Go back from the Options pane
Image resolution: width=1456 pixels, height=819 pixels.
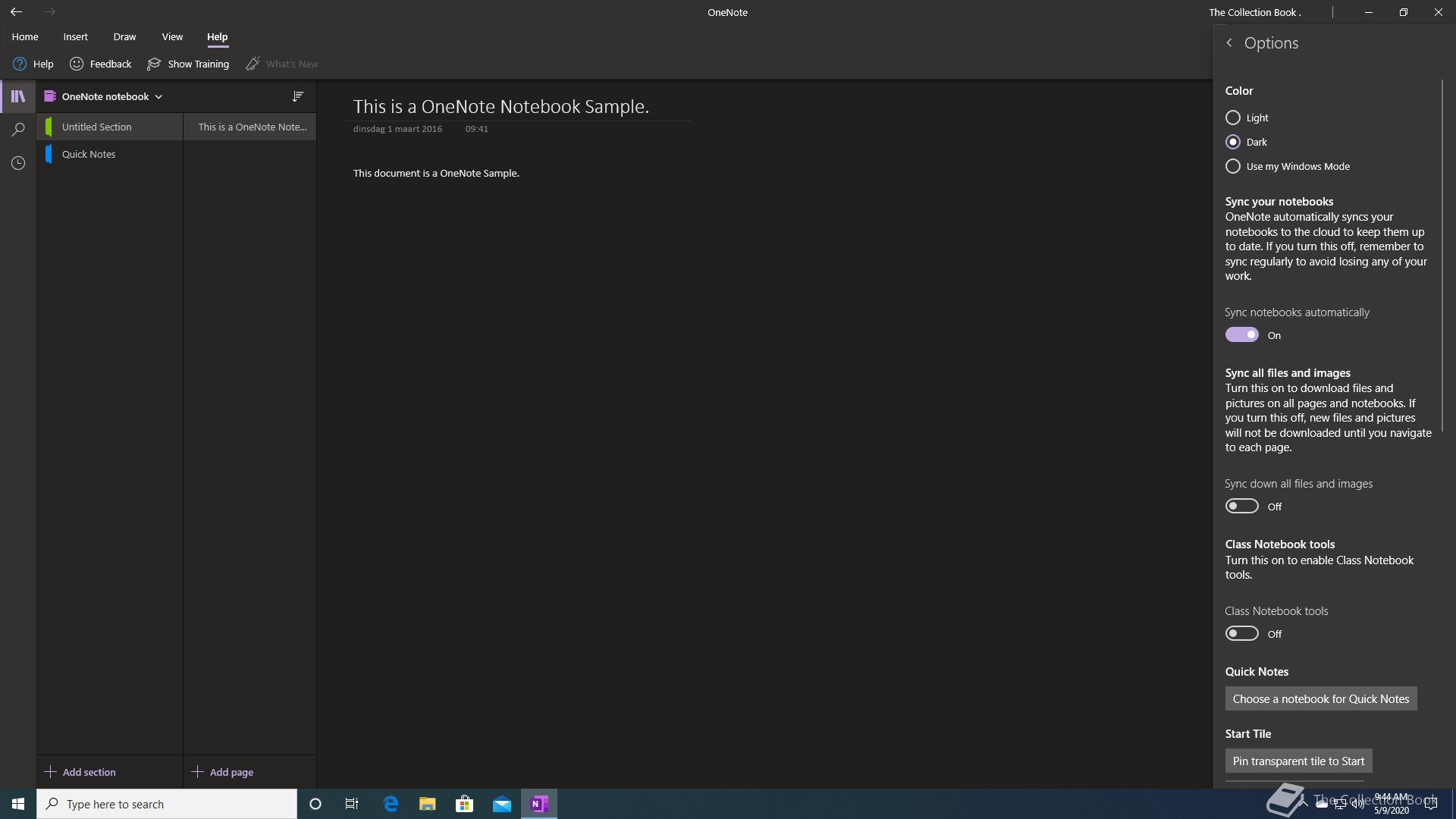1229,43
